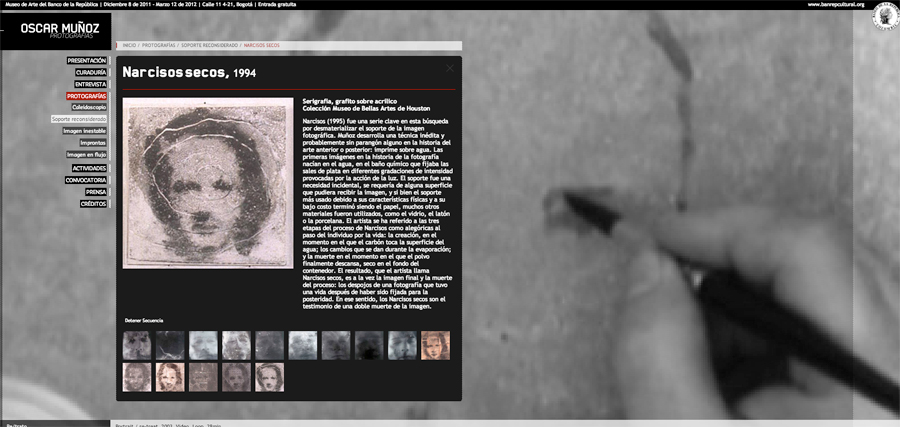This screenshot has width=900, height=427.
Task: Close the Narcisos secos popup panel
Action: 450,68
